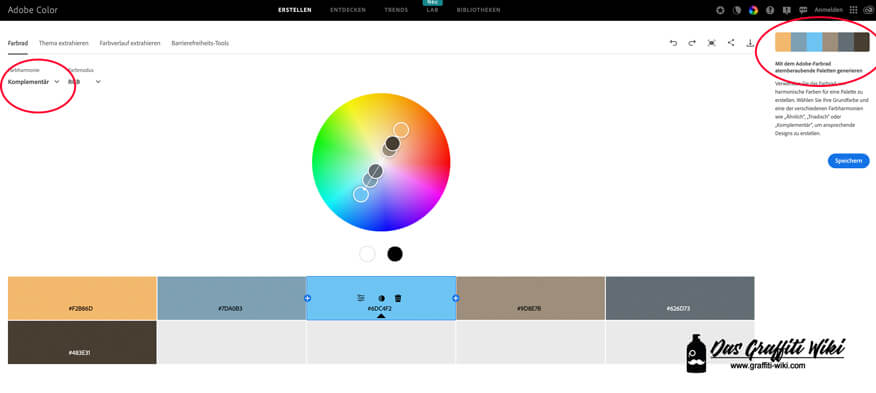Select the #626D73 slate swatch
Image resolution: width=876 pixels, height=393 pixels.
[x=680, y=298]
